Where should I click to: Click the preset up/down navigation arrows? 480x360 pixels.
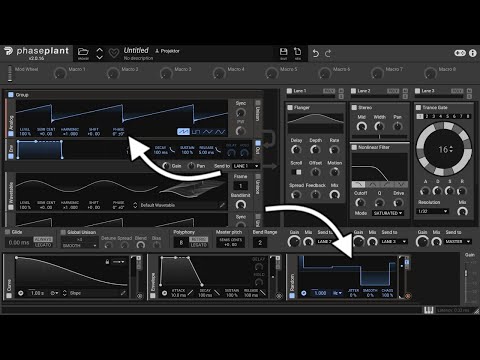point(100,53)
